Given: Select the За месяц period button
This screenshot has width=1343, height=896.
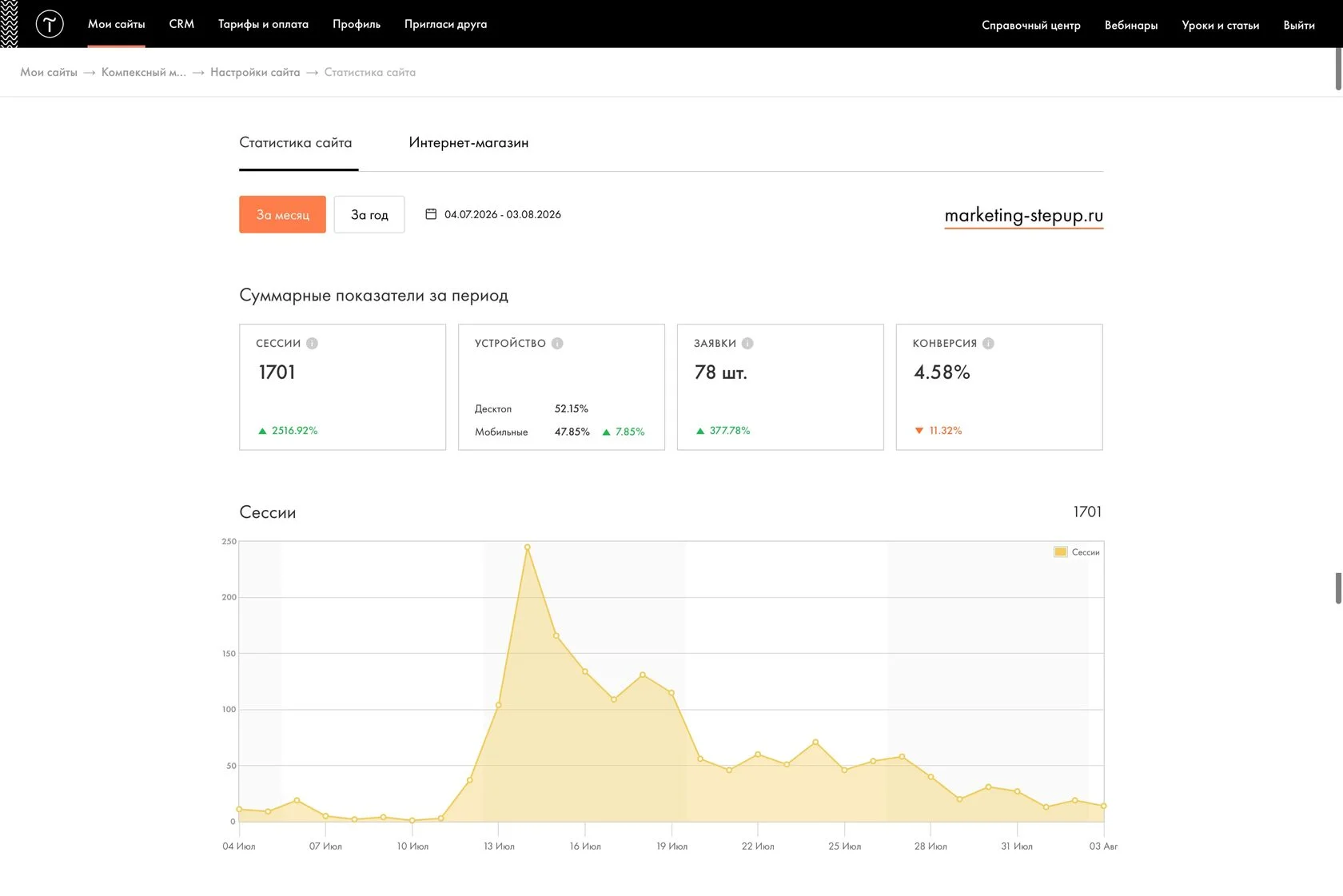Looking at the screenshot, I should [282, 214].
